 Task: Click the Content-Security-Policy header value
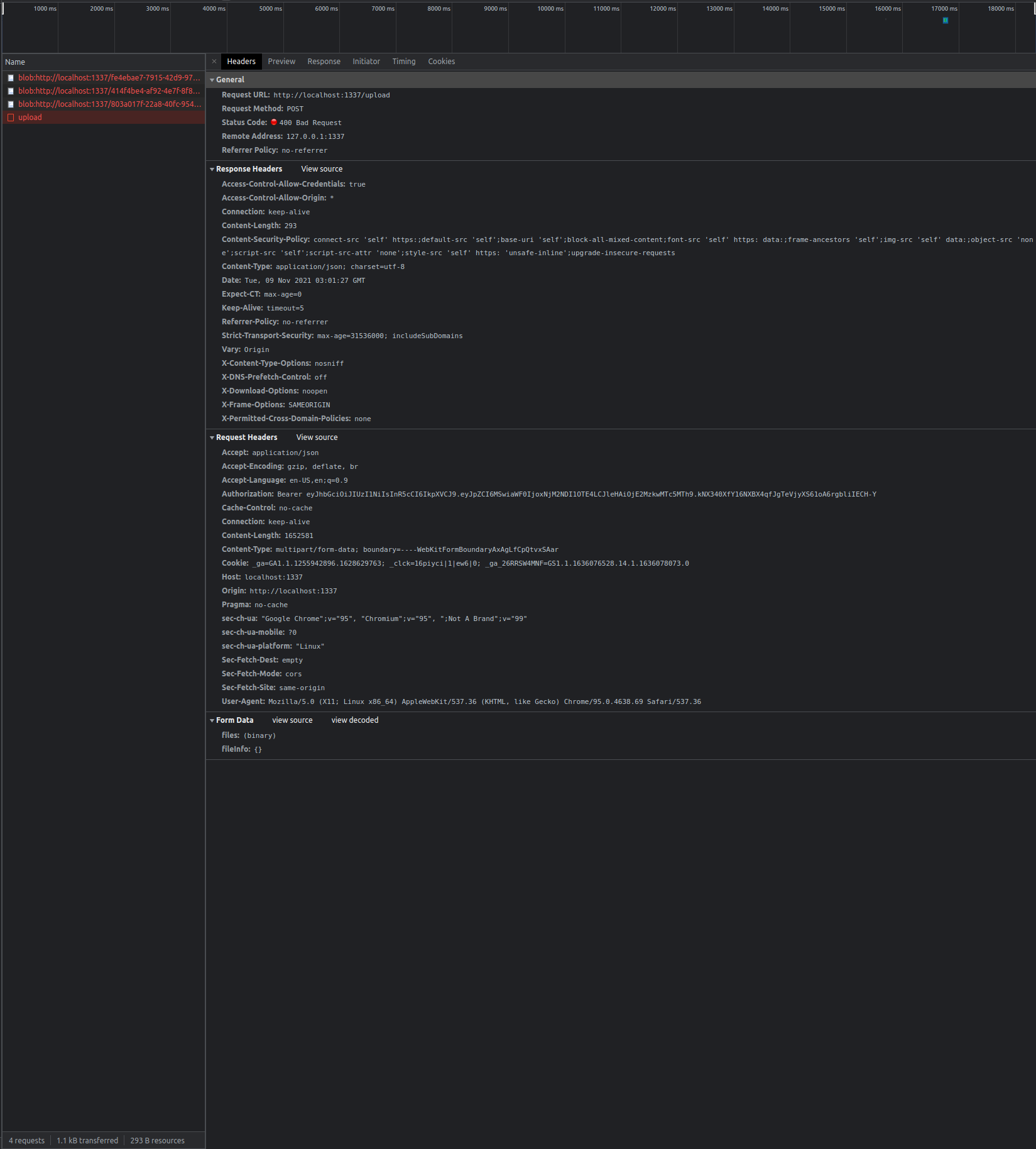tap(627, 246)
